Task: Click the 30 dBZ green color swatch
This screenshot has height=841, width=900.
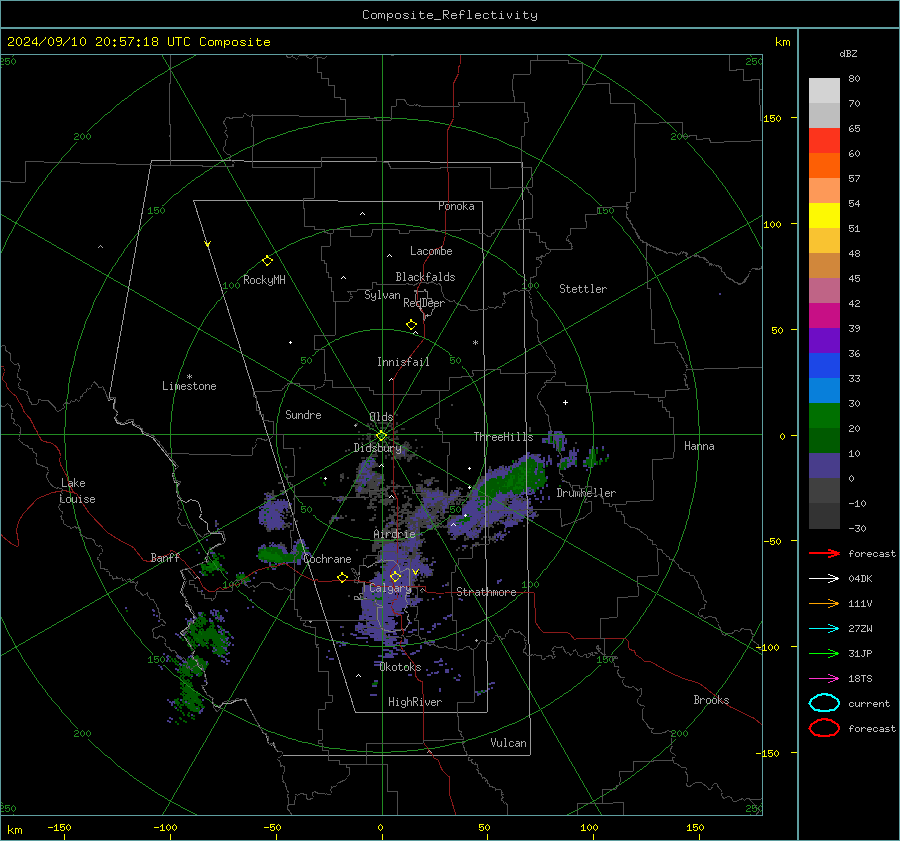Action: pyautogui.click(x=824, y=416)
